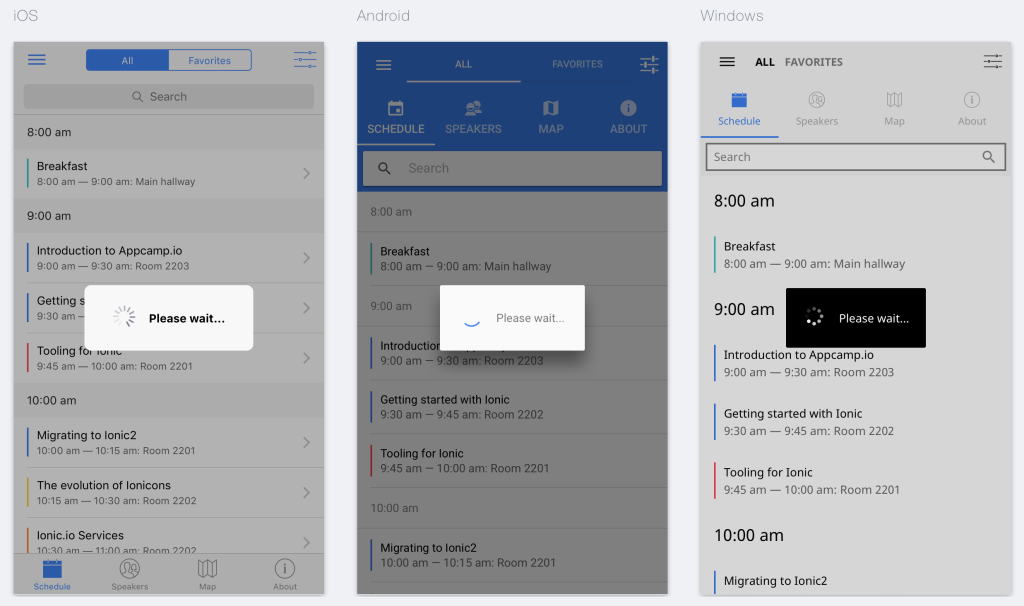
Task: Open Ionic.io Services chevron in iOS
Action: 306,542
